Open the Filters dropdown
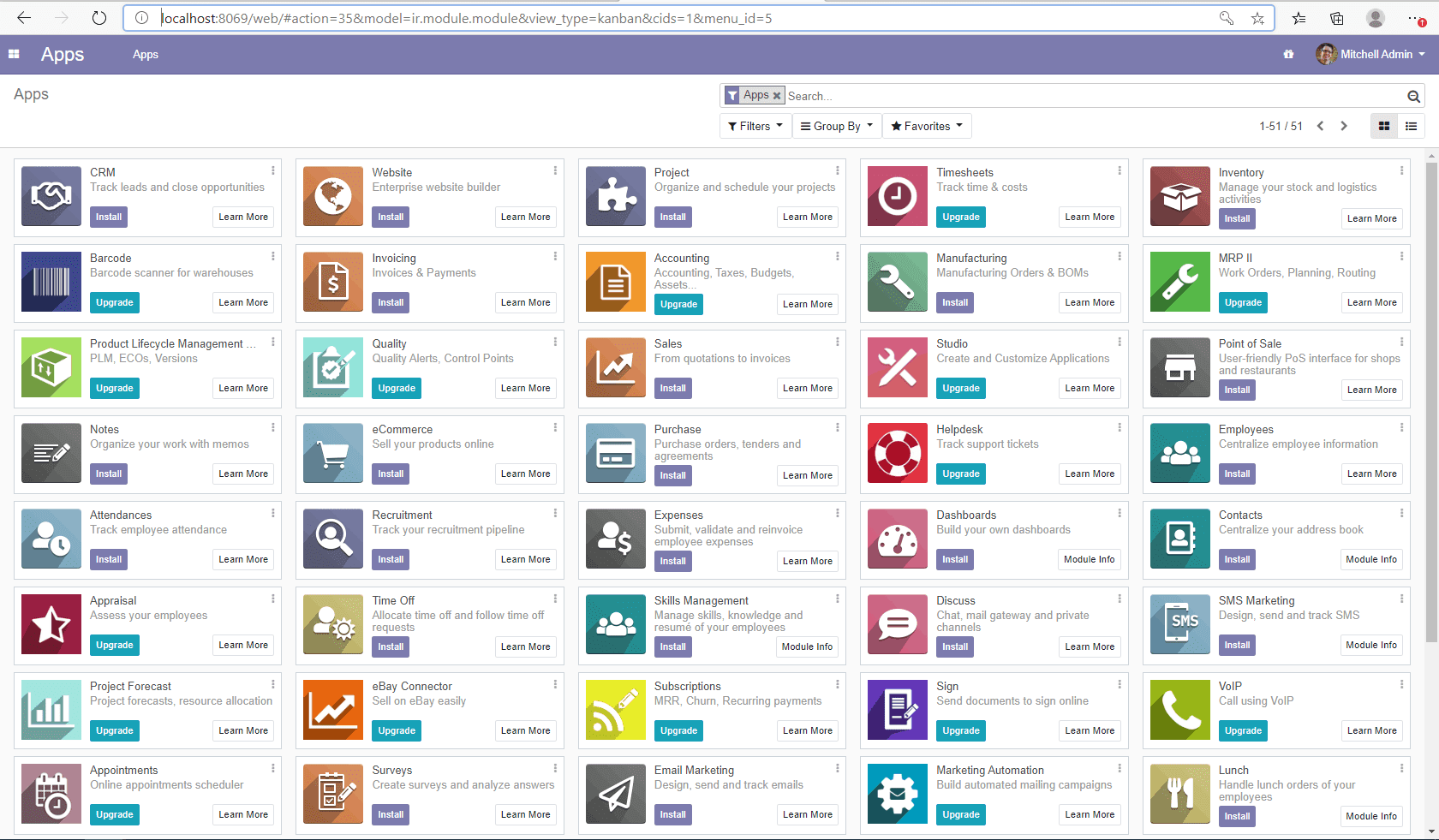The height and width of the screenshot is (840, 1439). coord(755,126)
